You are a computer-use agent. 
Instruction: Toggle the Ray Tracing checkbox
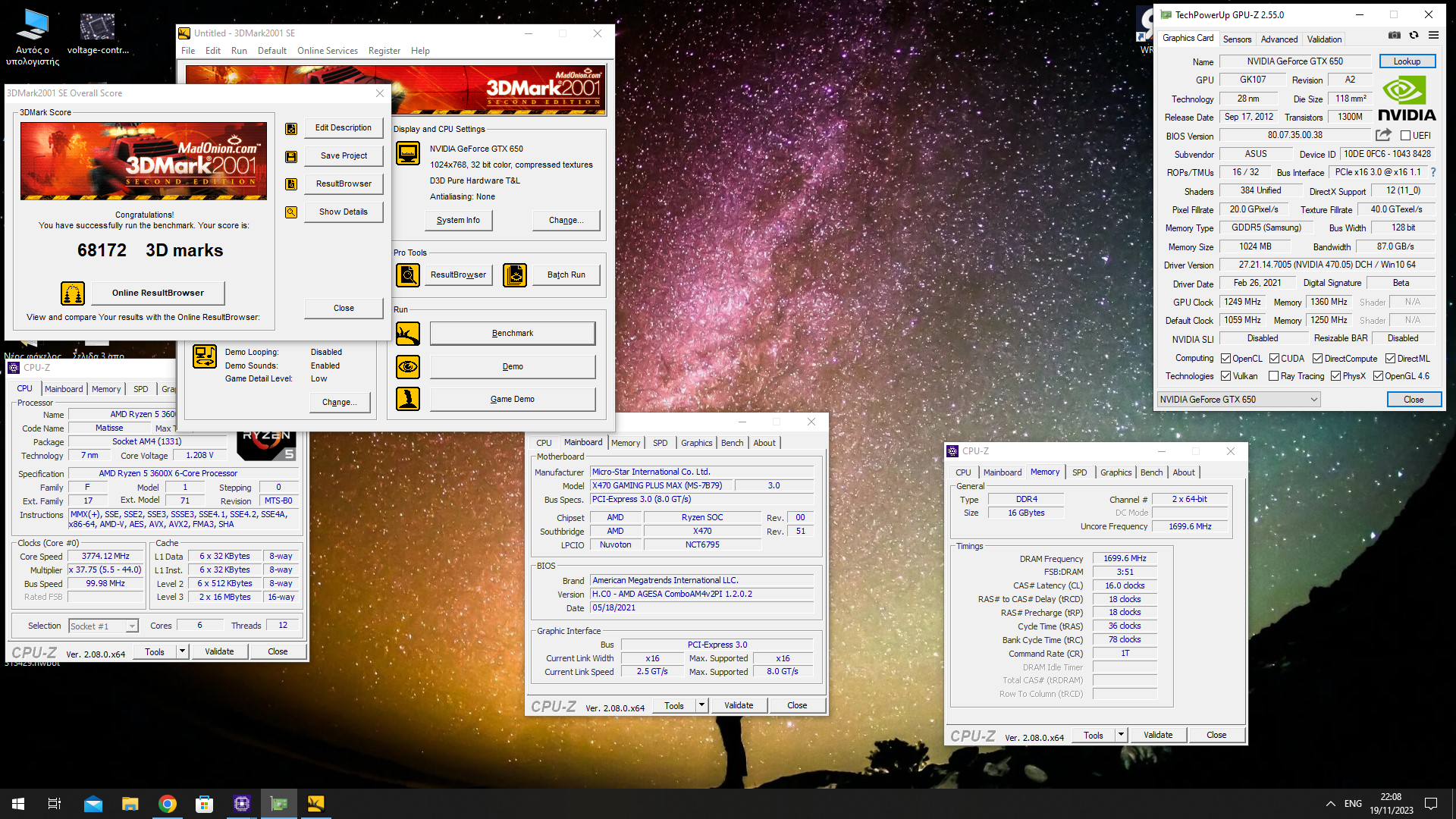click(x=1274, y=376)
